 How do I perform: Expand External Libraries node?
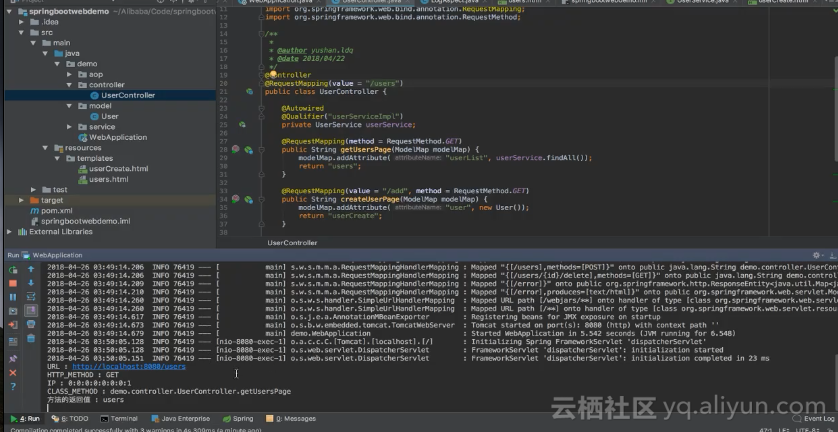tap(9, 232)
